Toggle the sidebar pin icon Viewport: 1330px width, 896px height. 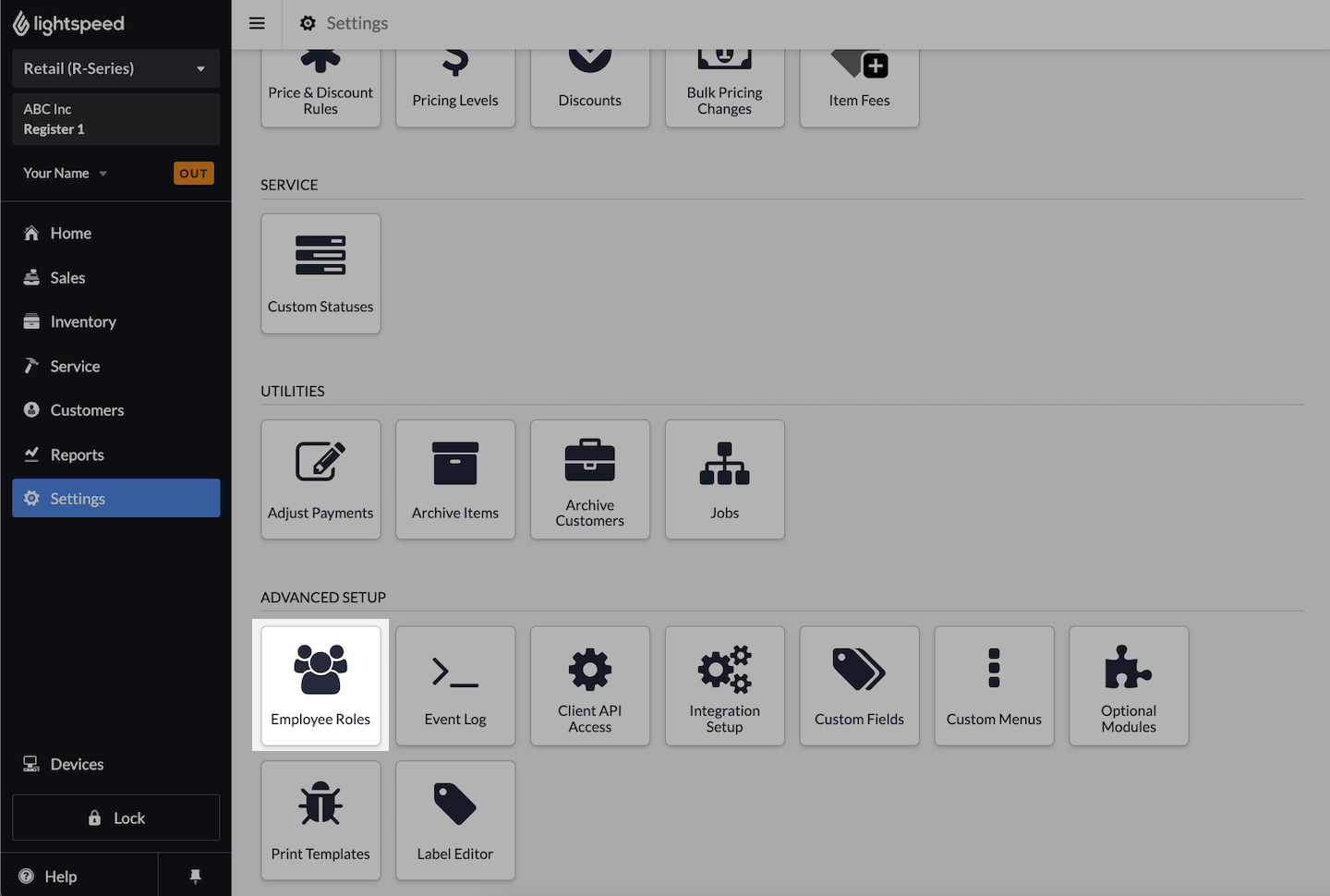[x=195, y=876]
